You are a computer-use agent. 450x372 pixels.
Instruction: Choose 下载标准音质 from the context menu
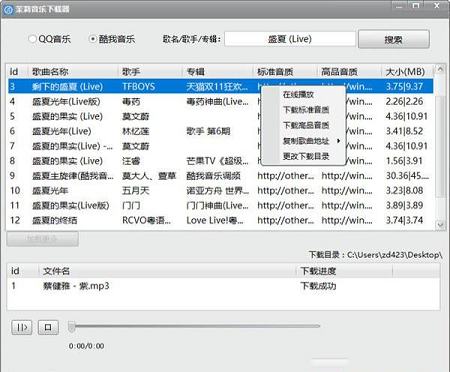[x=306, y=110]
